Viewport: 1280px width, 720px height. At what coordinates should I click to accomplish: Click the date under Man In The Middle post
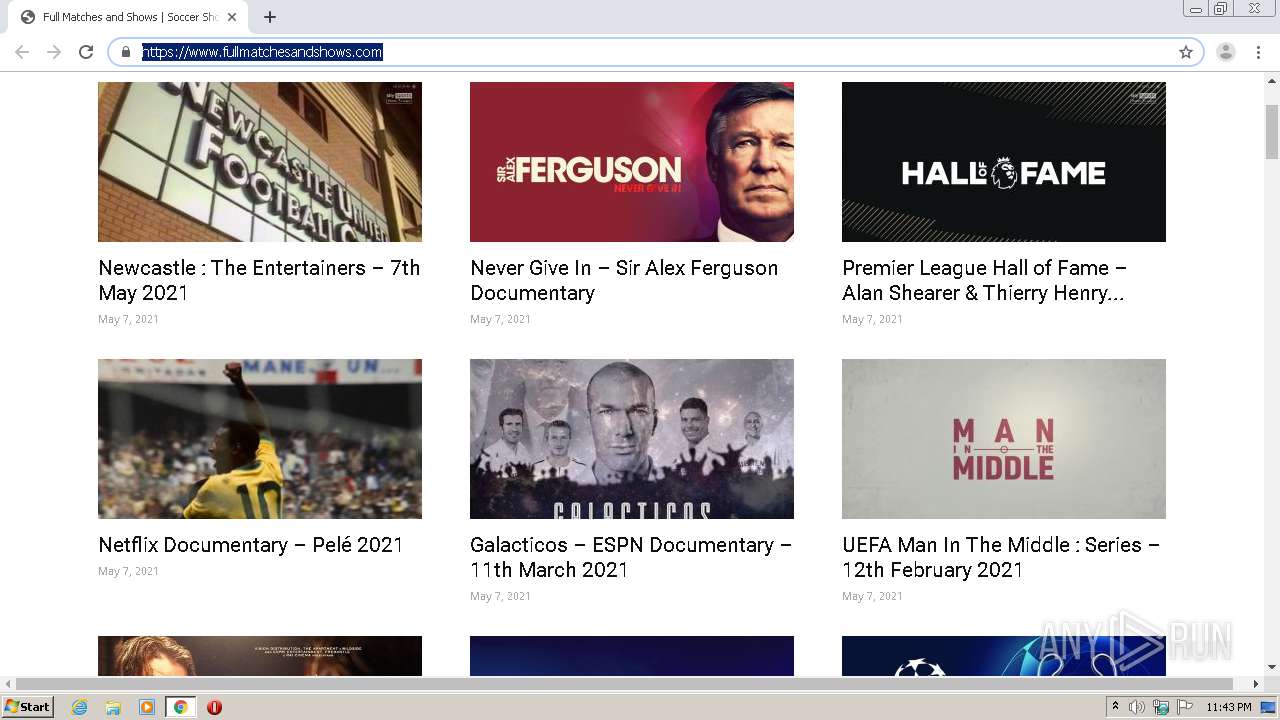[872, 596]
